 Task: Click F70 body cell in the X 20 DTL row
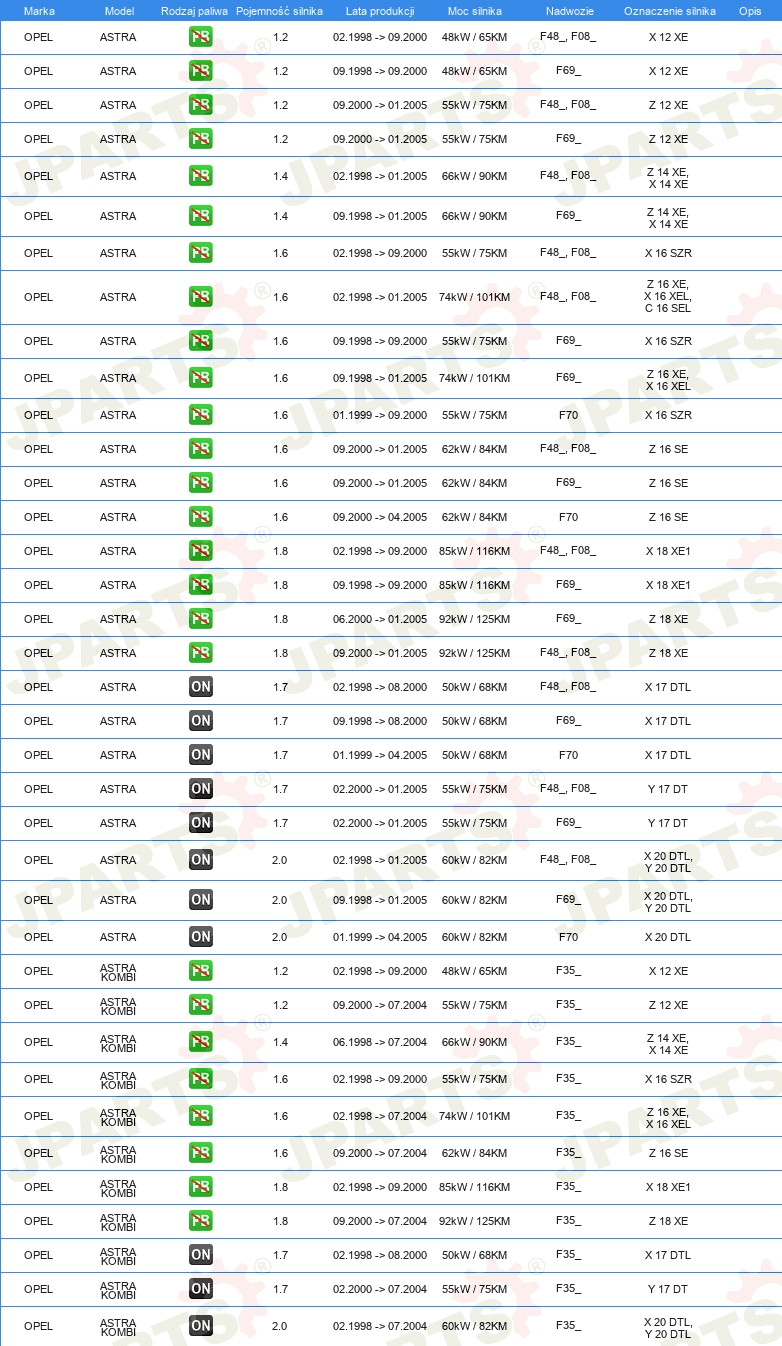[568, 937]
